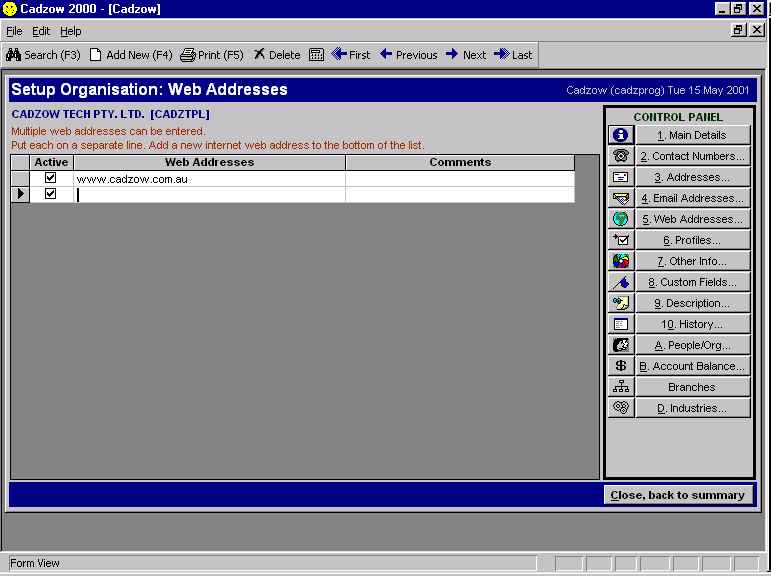Open the File menu
The height and width of the screenshot is (576, 771).
14,31
